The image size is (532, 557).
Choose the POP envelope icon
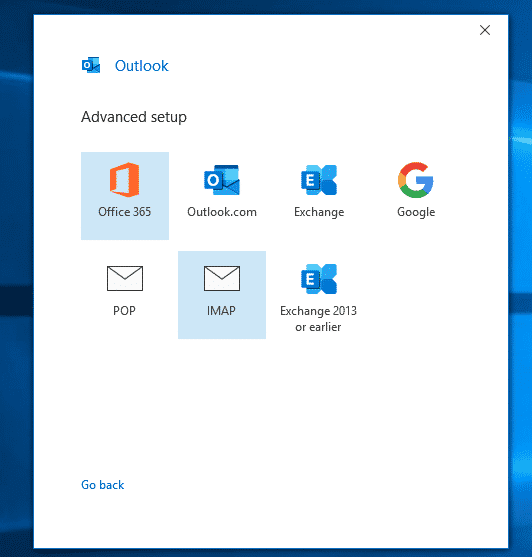click(125, 278)
